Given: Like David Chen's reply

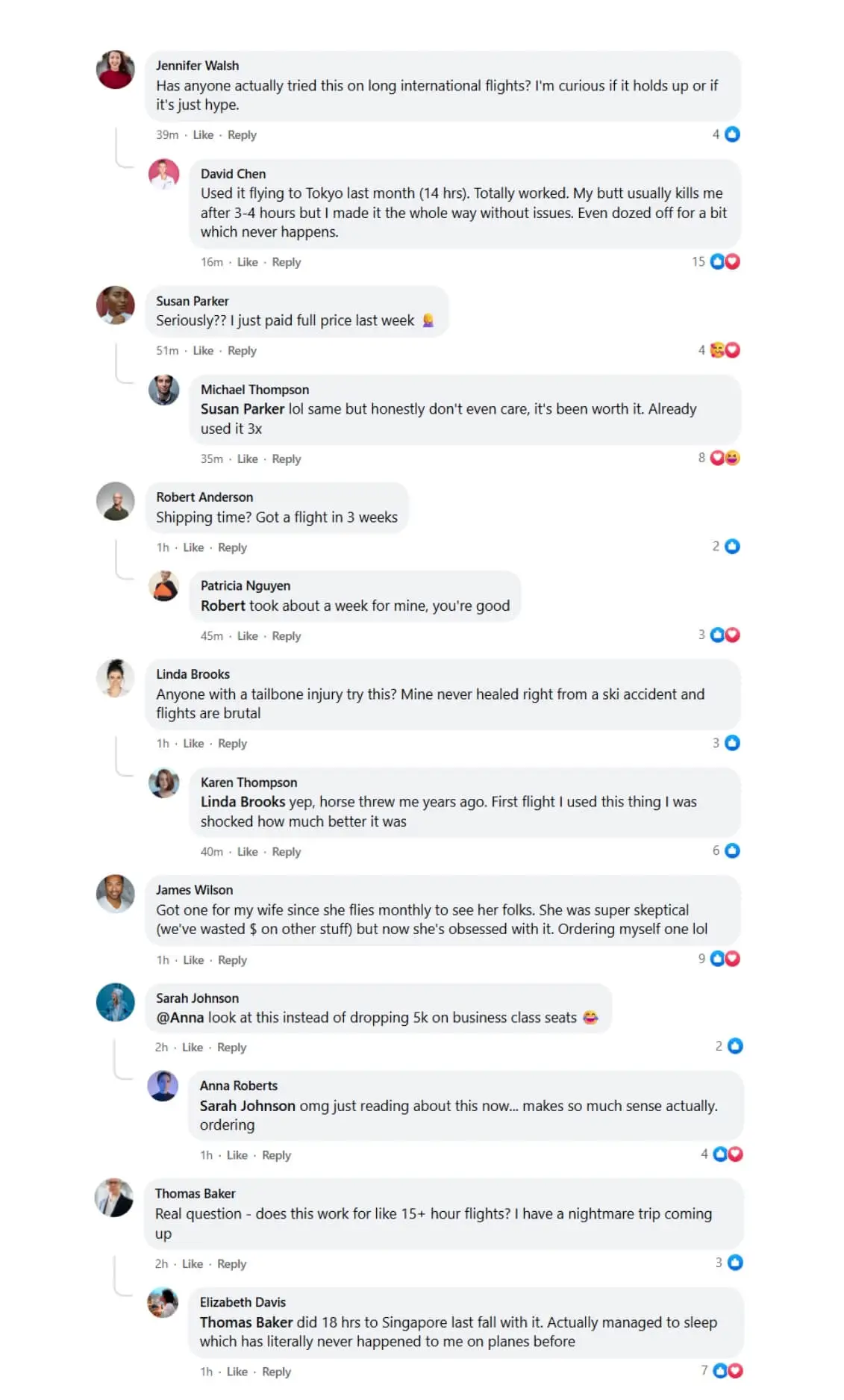Looking at the screenshot, I should [x=247, y=262].
